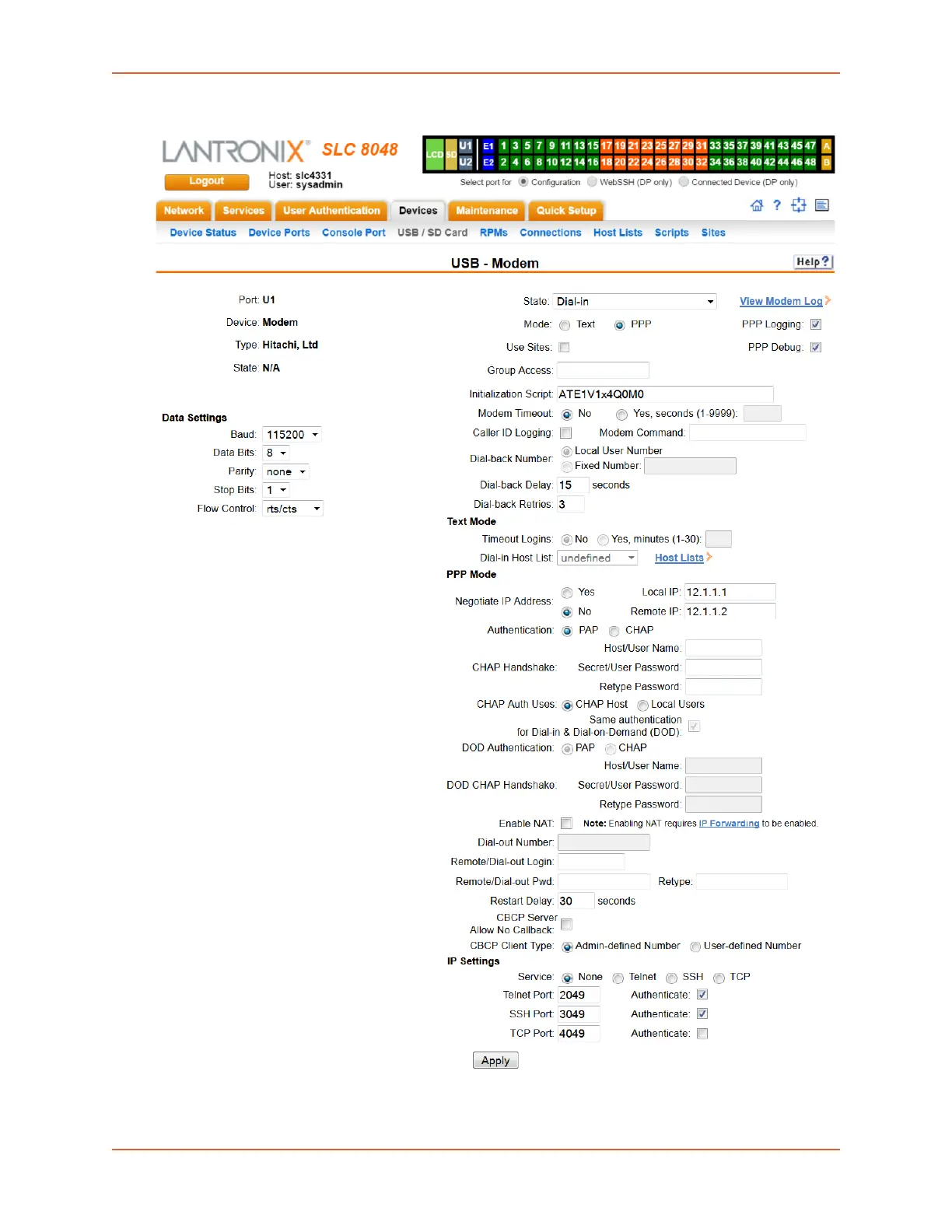
Task: Open the Network tab
Action: click(184, 211)
